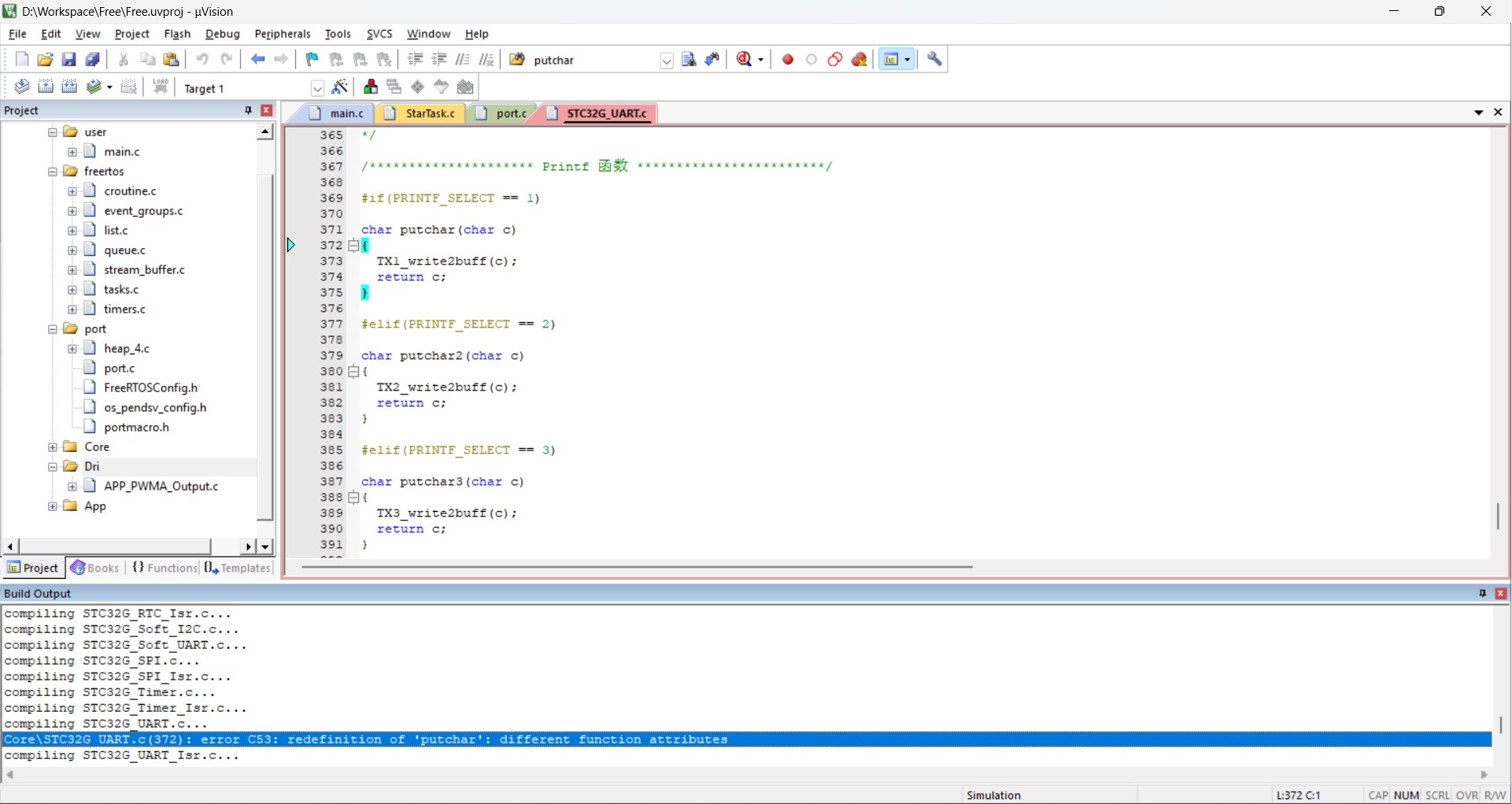Collapse the code block at line 372
1512x804 pixels.
pyautogui.click(x=353, y=246)
